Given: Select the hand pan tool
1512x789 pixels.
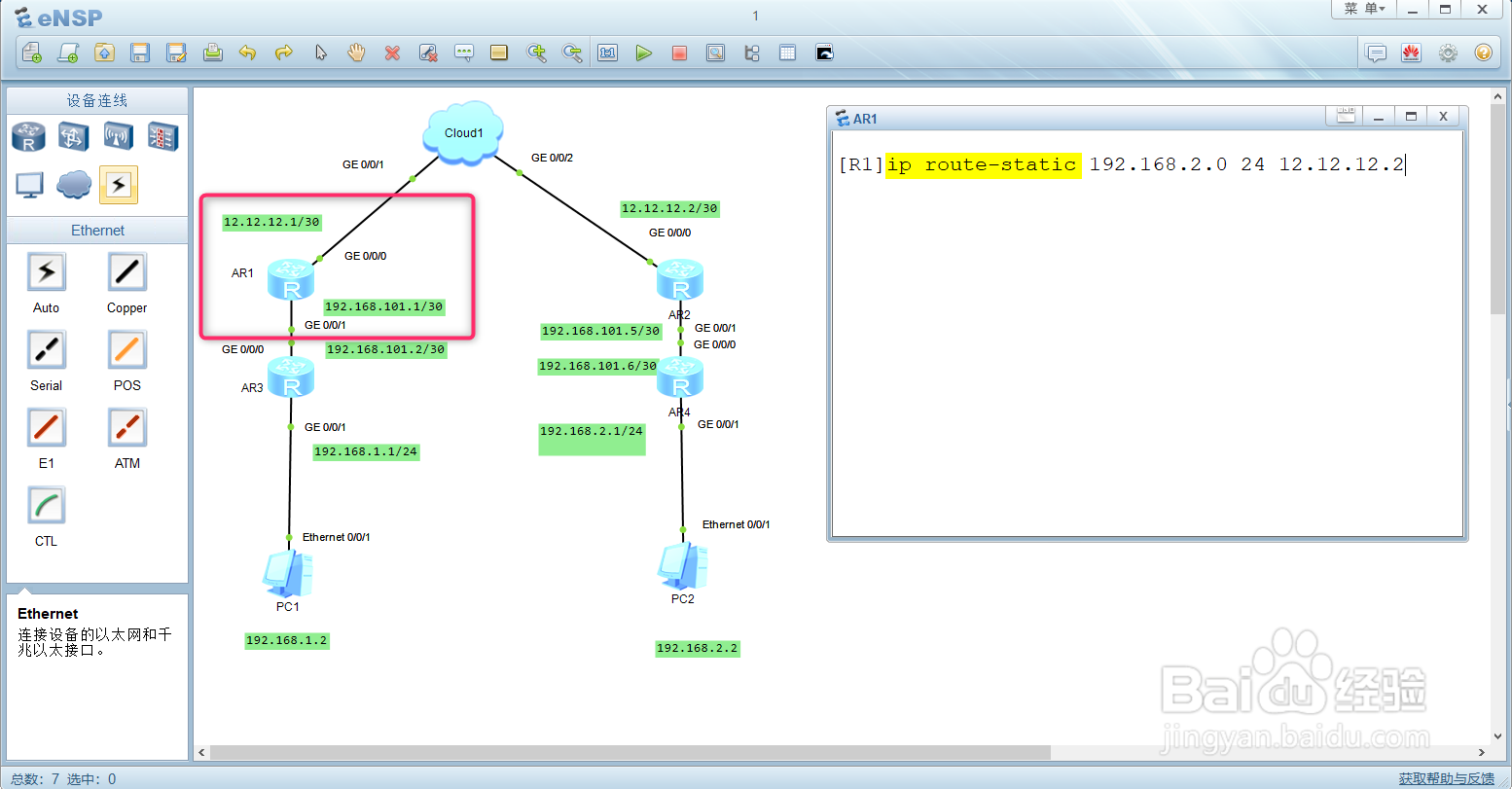Looking at the screenshot, I should pyautogui.click(x=356, y=53).
